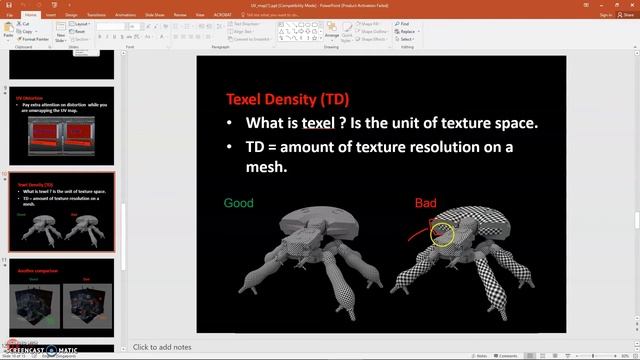
Task: Select the Texel Density slide thumbnail
Action: (62, 212)
